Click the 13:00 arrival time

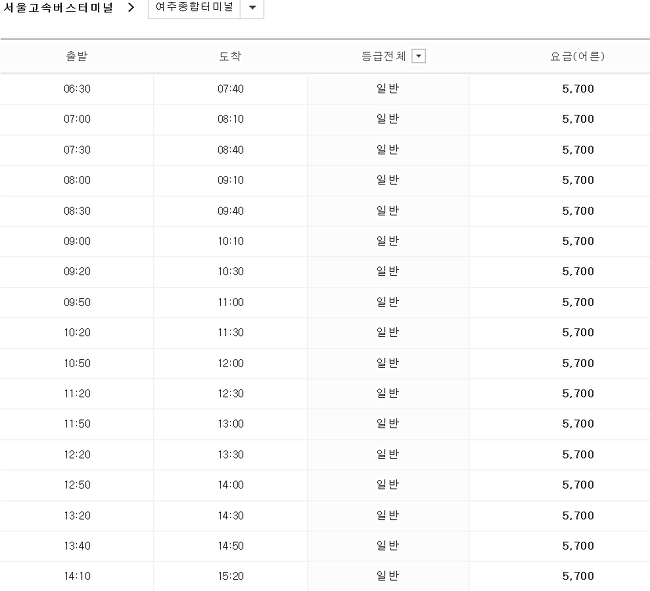click(x=230, y=424)
